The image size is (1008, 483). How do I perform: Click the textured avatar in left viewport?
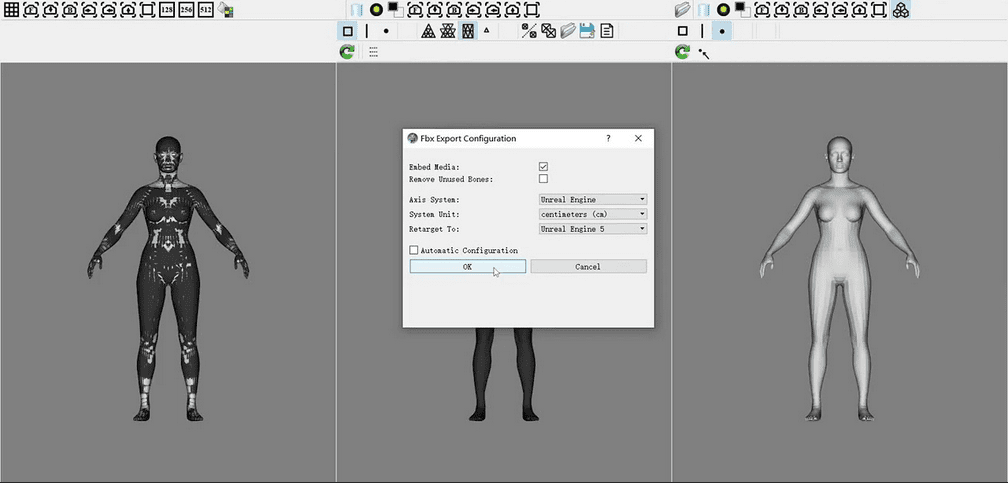point(168,278)
